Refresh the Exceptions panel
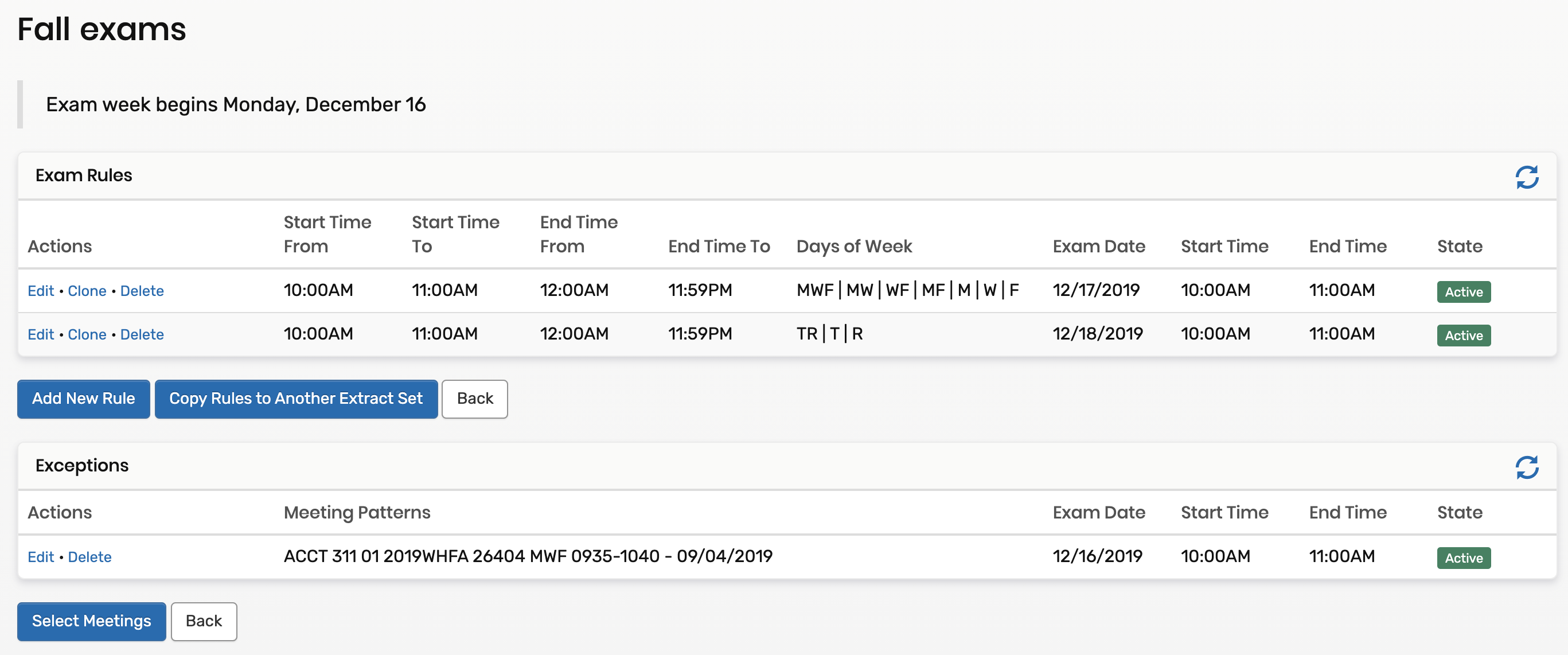This screenshot has width=1568, height=655. coord(1526,467)
